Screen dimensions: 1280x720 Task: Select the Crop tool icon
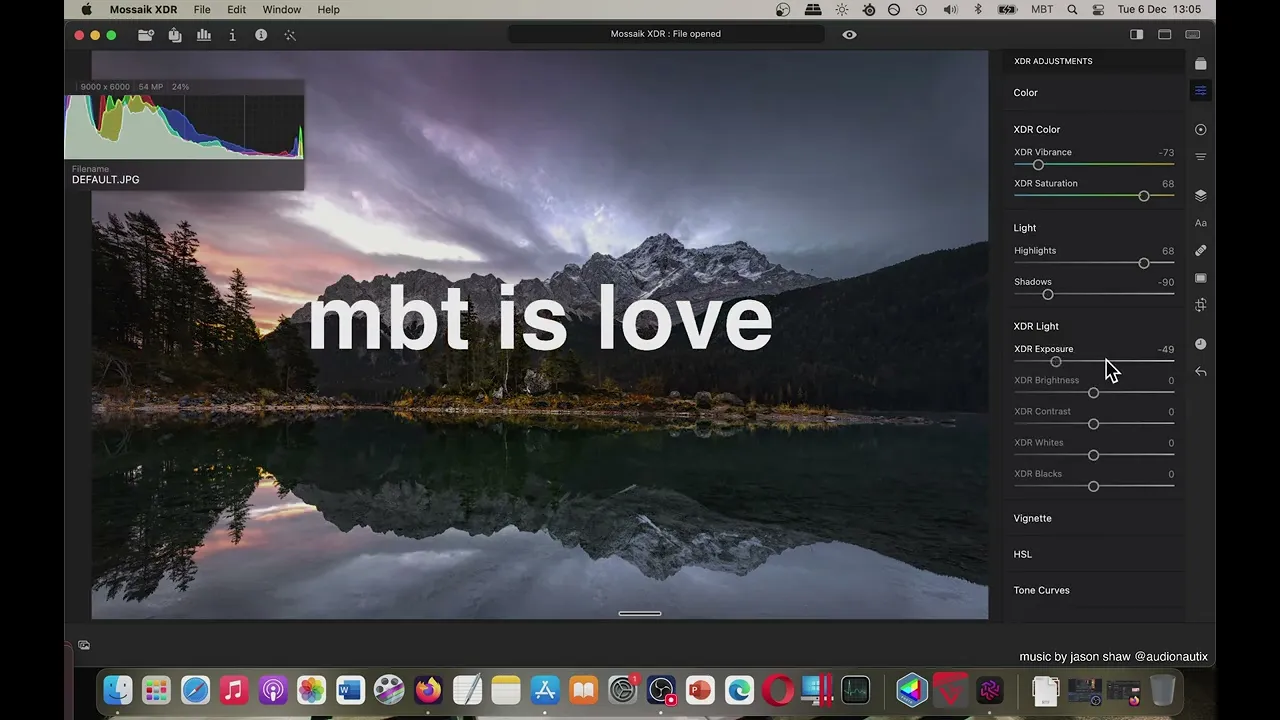[x=1201, y=305]
